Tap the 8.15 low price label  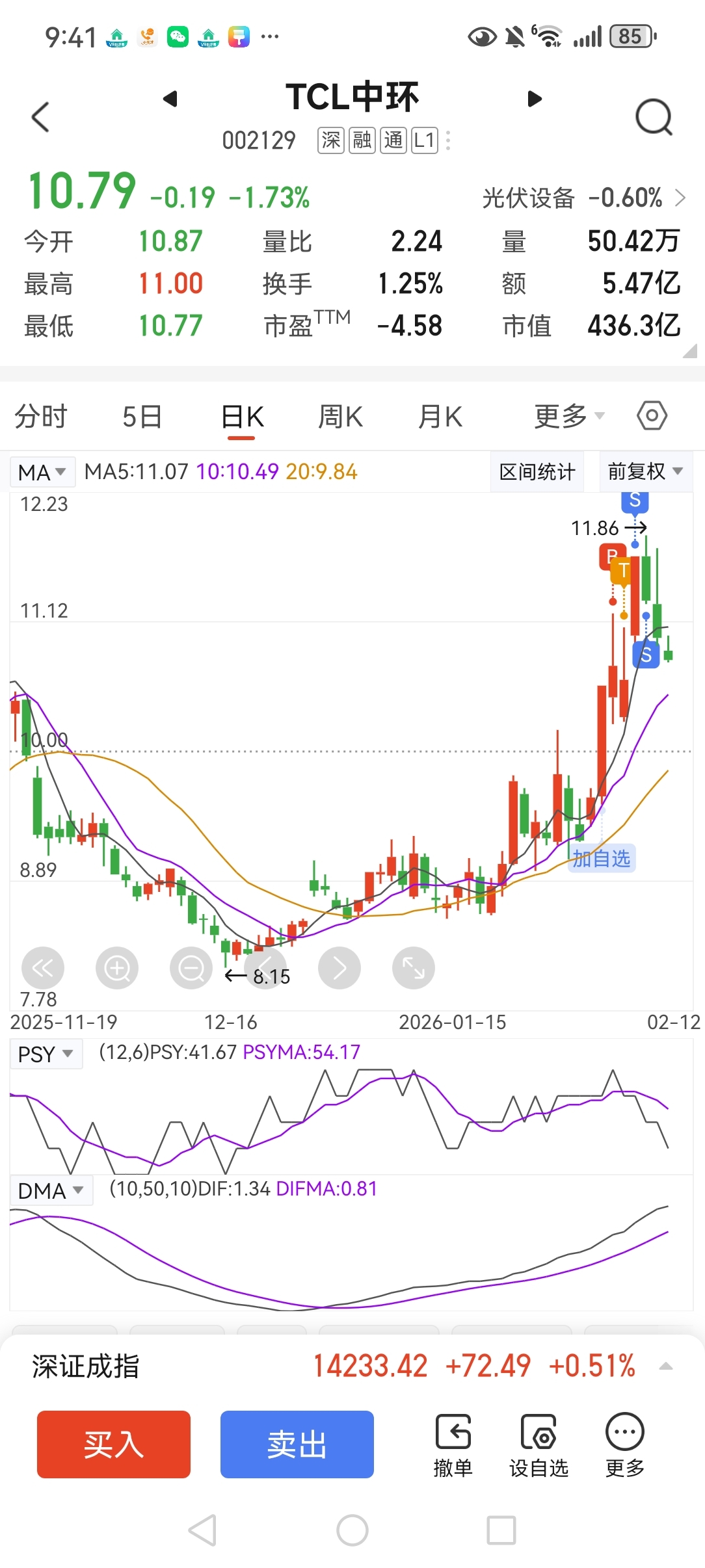[x=272, y=976]
